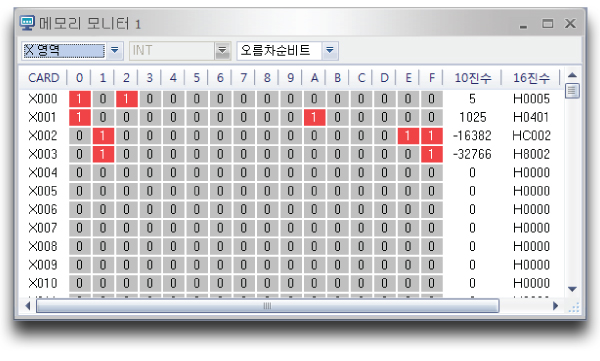Click hex value H0401

point(531,117)
